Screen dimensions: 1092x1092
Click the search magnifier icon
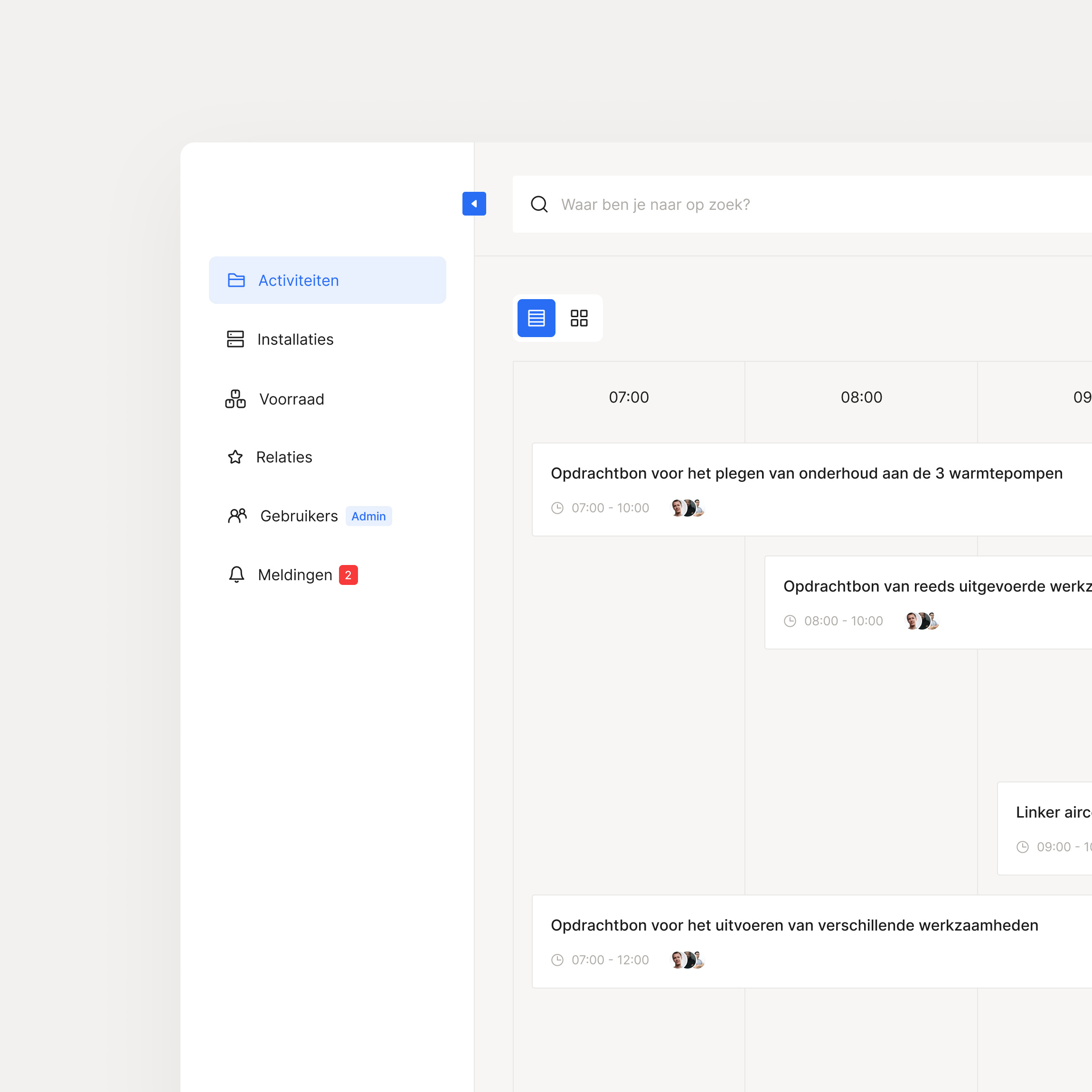(x=539, y=204)
